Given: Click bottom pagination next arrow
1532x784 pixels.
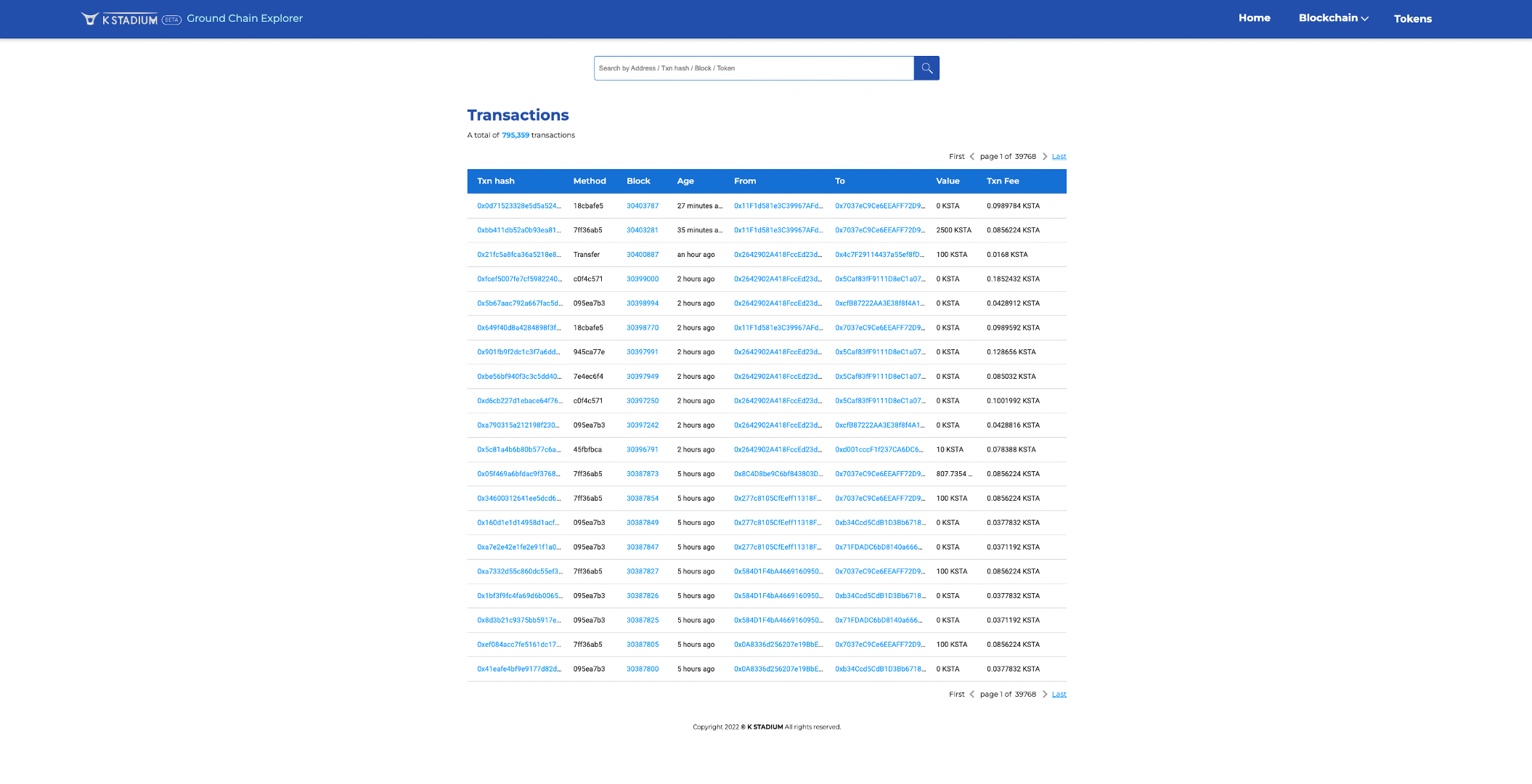Looking at the screenshot, I should pyautogui.click(x=1045, y=695).
